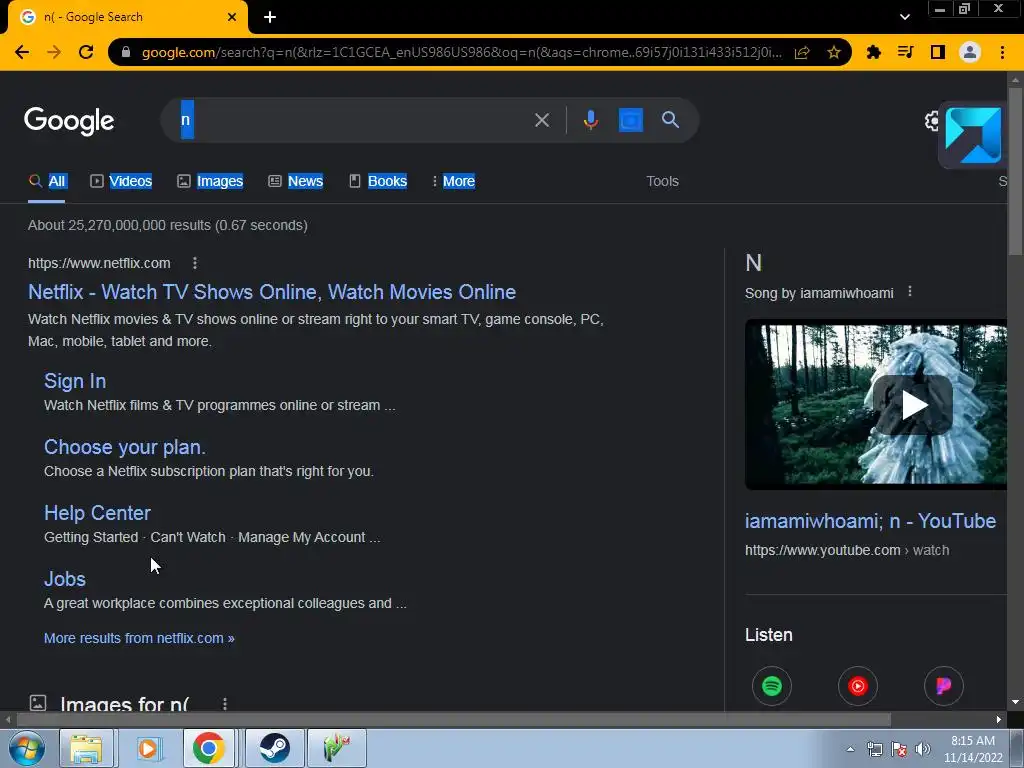Click 'More results from netflix.com »'
Image resolution: width=1024 pixels, height=768 pixels.
tap(139, 638)
